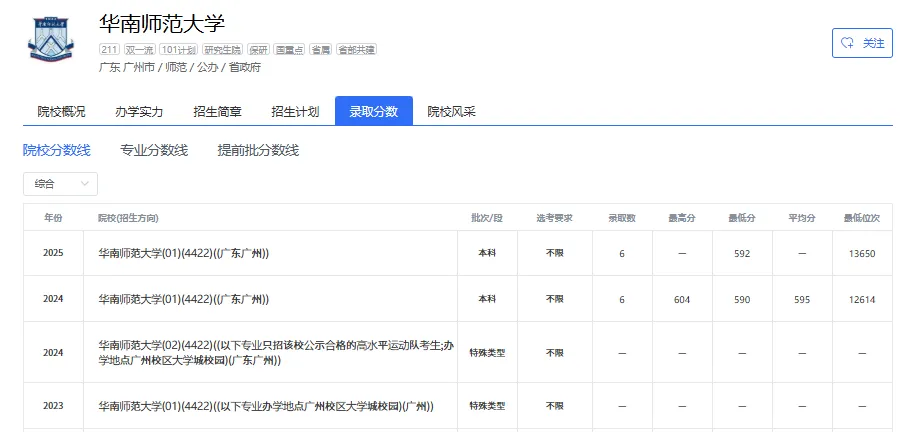Open the 院校概况 tab
The width and height of the screenshot is (921, 432).
tap(61, 112)
